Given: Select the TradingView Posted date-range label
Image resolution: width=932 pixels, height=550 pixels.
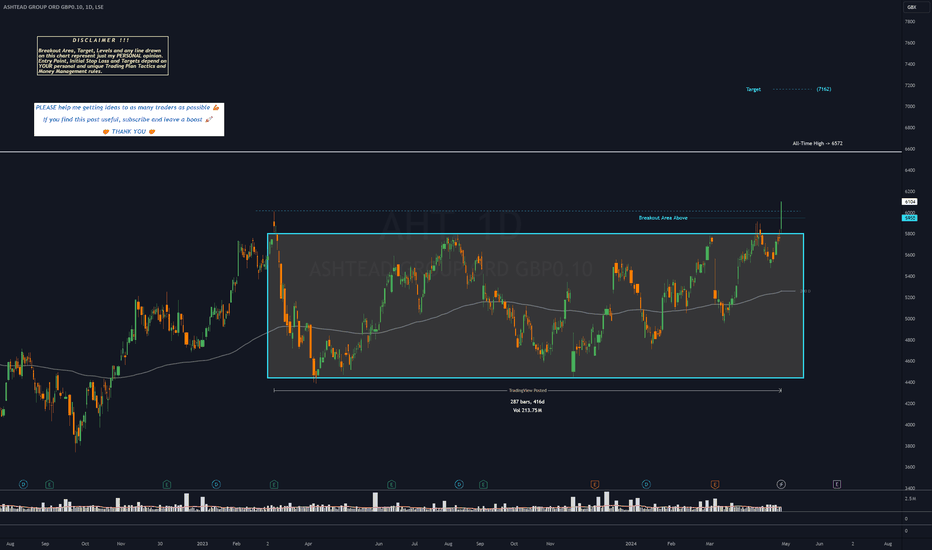Looking at the screenshot, I should coord(527,391).
